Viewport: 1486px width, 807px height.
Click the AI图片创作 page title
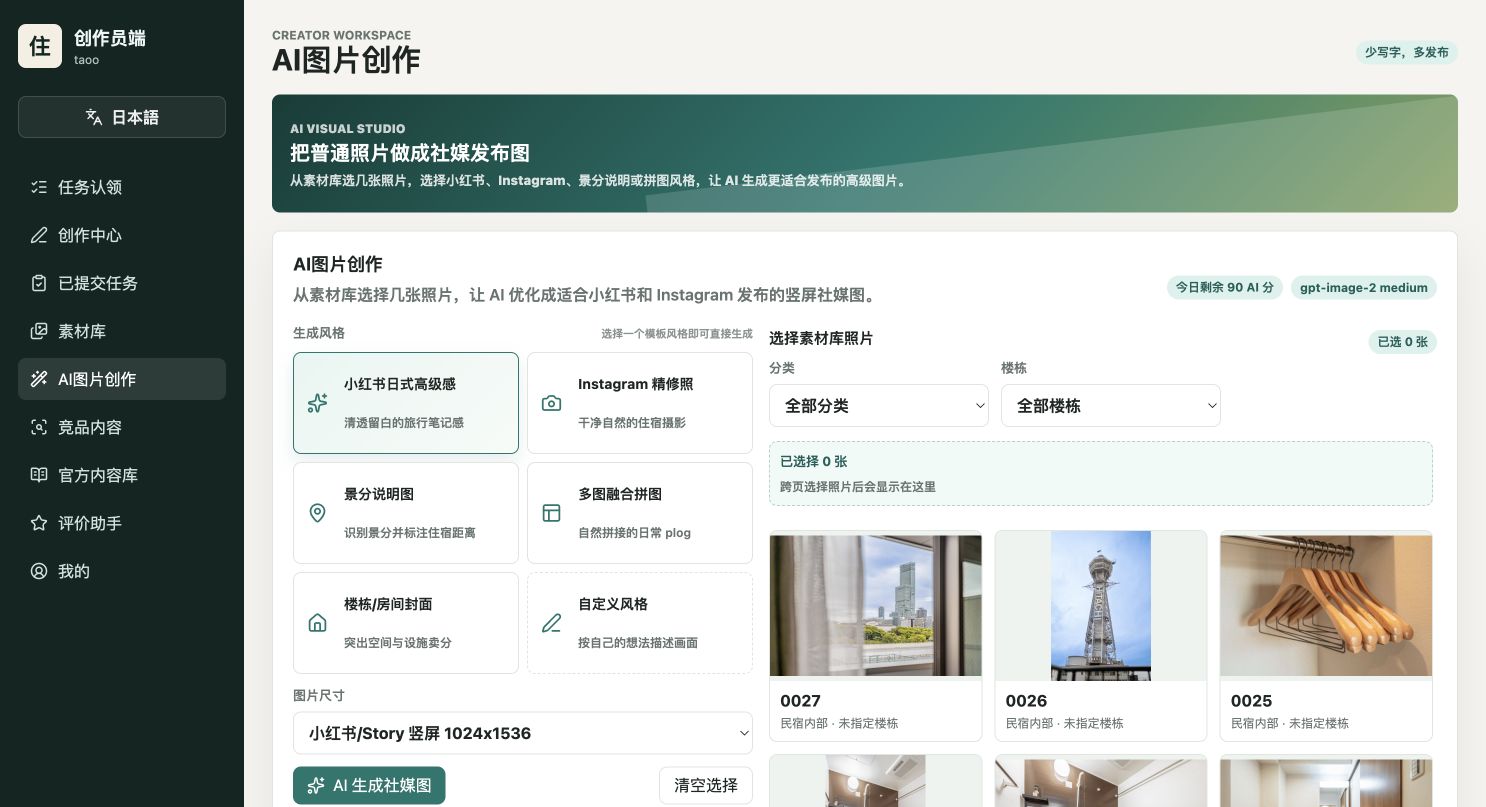[346, 60]
